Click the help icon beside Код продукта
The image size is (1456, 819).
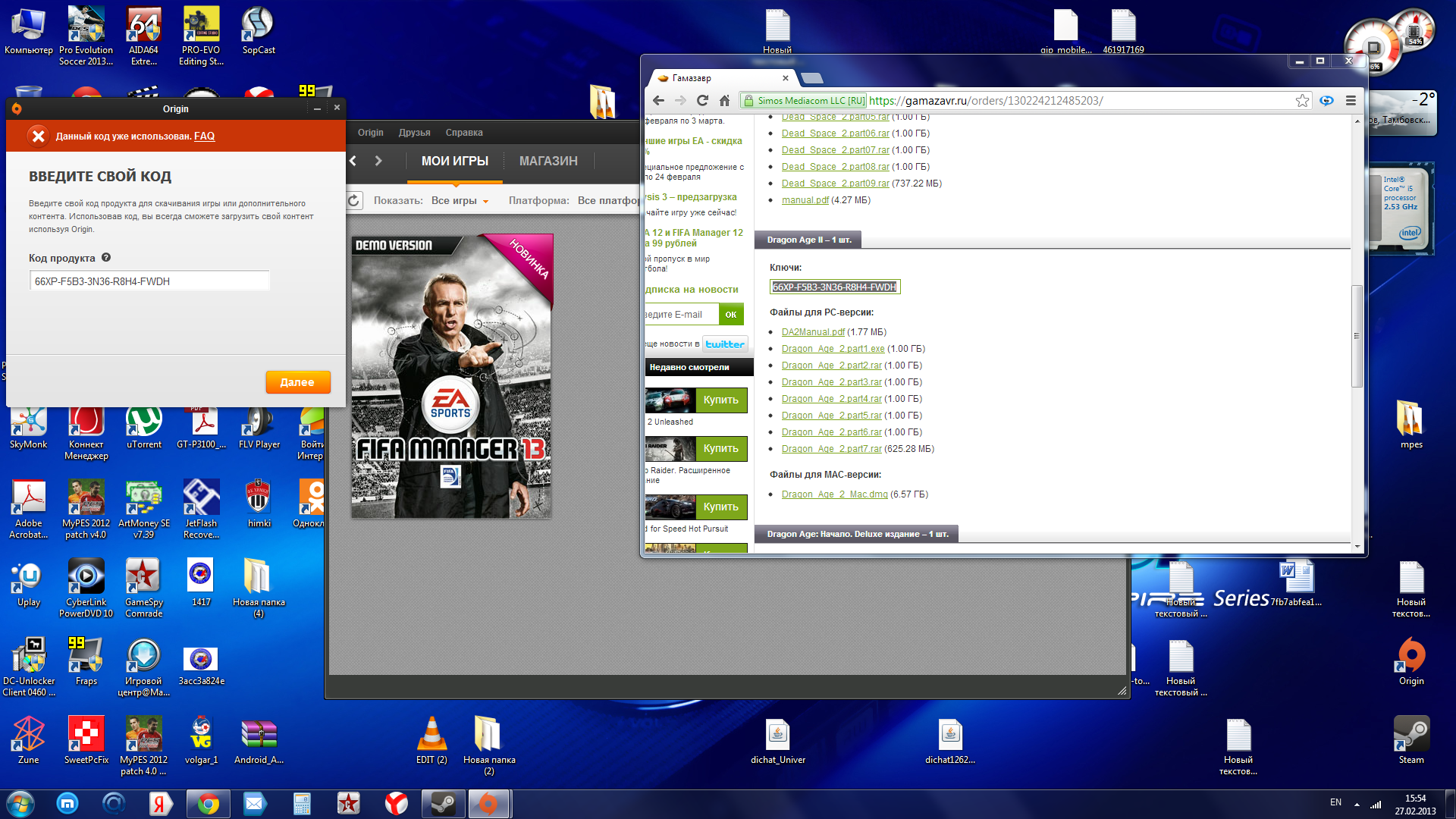[106, 257]
